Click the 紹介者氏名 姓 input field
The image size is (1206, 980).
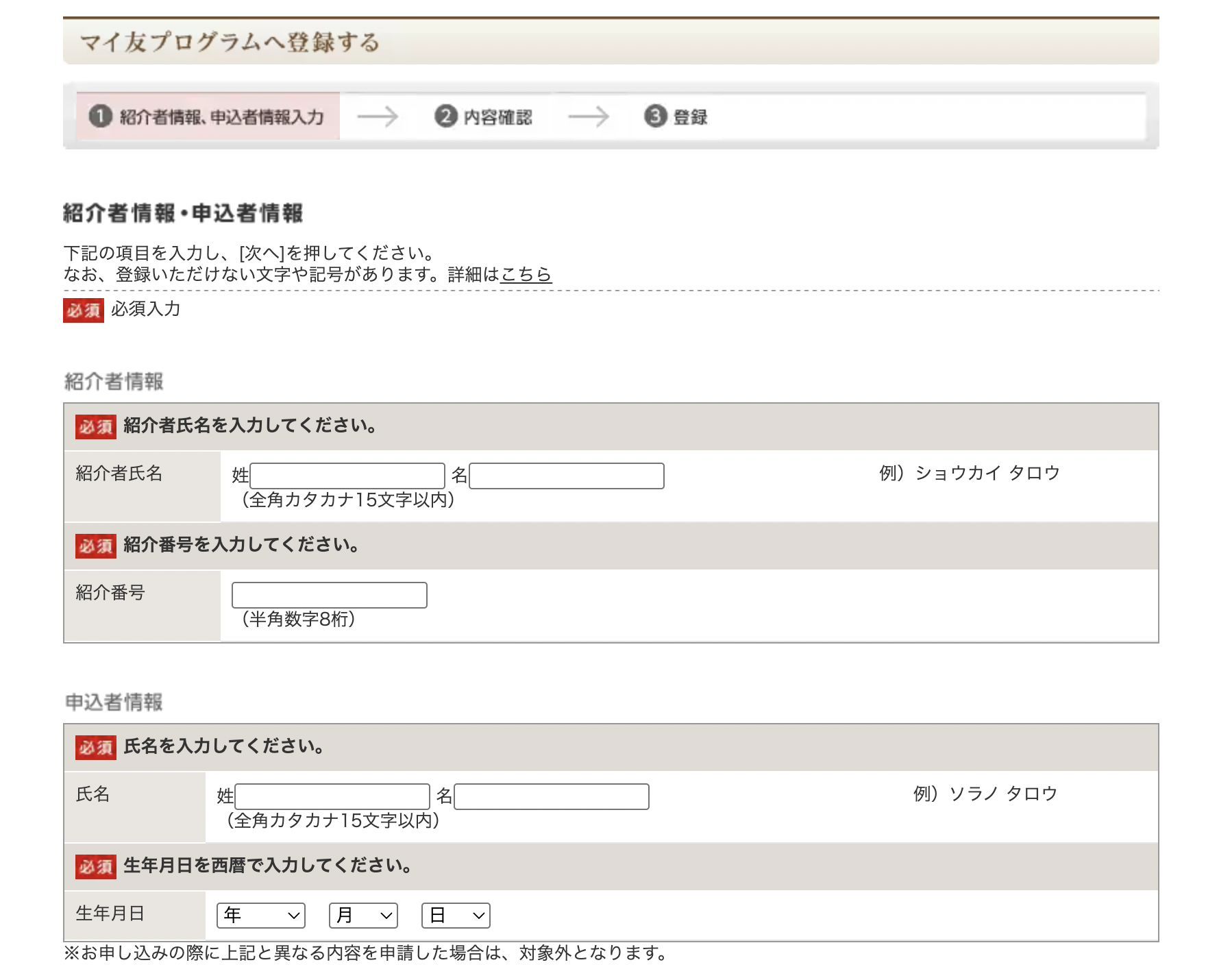pyautogui.click(x=347, y=476)
